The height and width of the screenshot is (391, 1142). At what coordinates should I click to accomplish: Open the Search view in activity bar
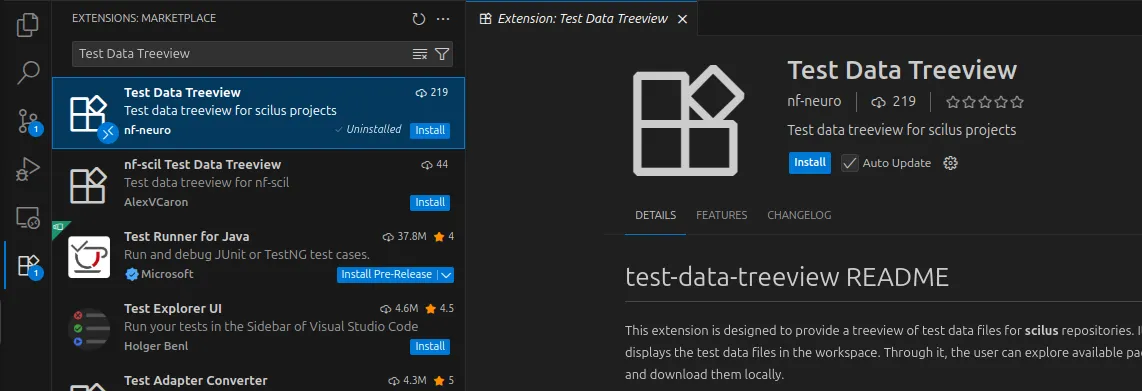click(x=28, y=71)
